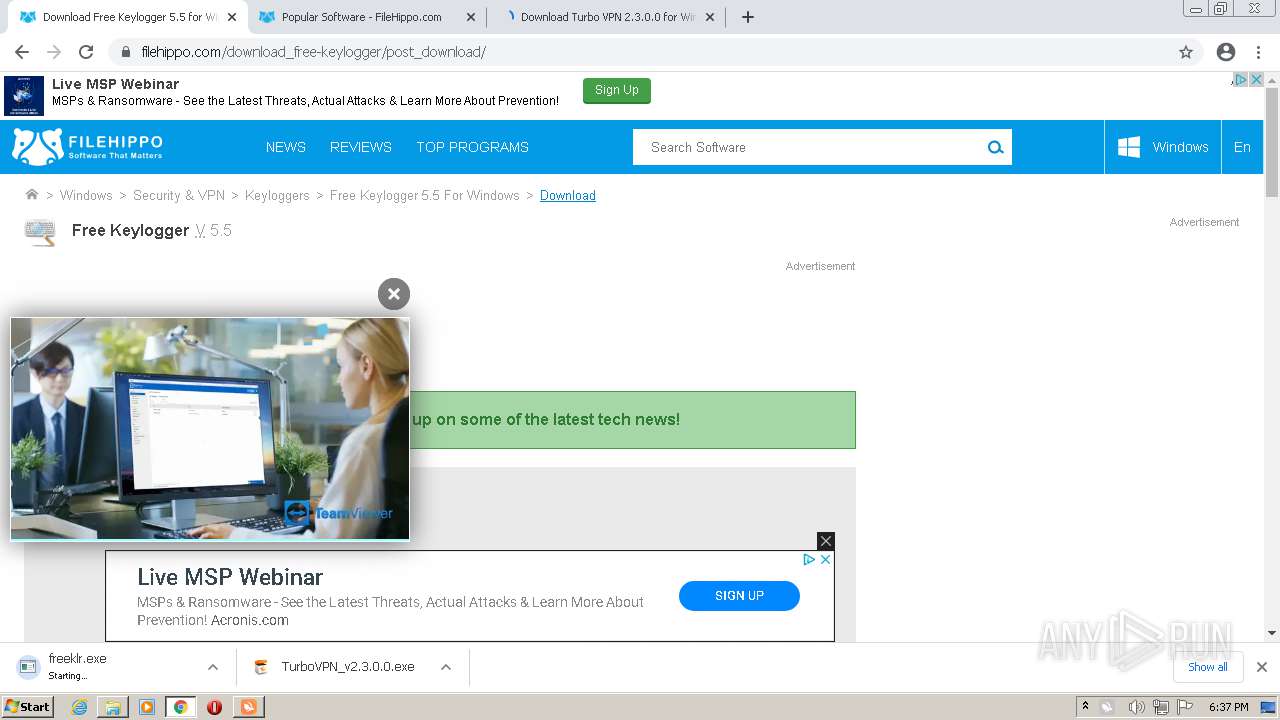Screen dimensions: 1280x720
Task: Bookmark this page with the star icon
Action: pos(1186,52)
